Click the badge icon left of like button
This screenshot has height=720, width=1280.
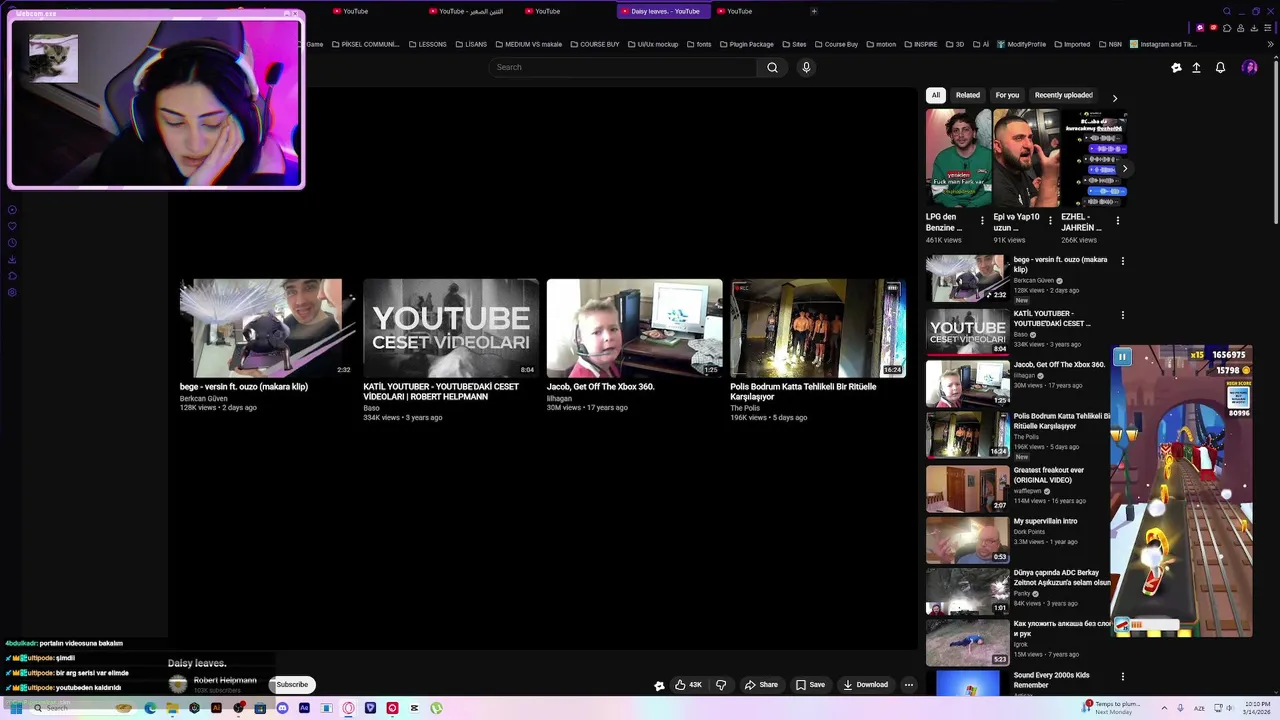(x=659, y=685)
